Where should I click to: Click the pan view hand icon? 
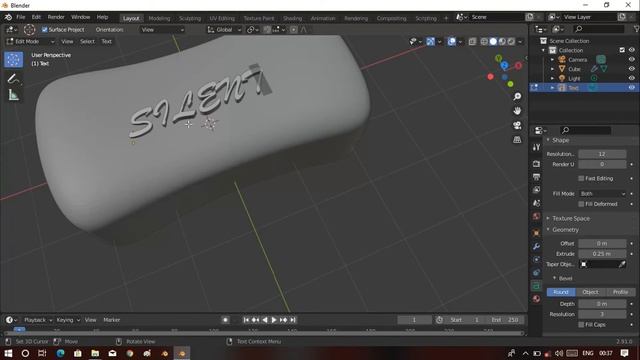[517, 111]
